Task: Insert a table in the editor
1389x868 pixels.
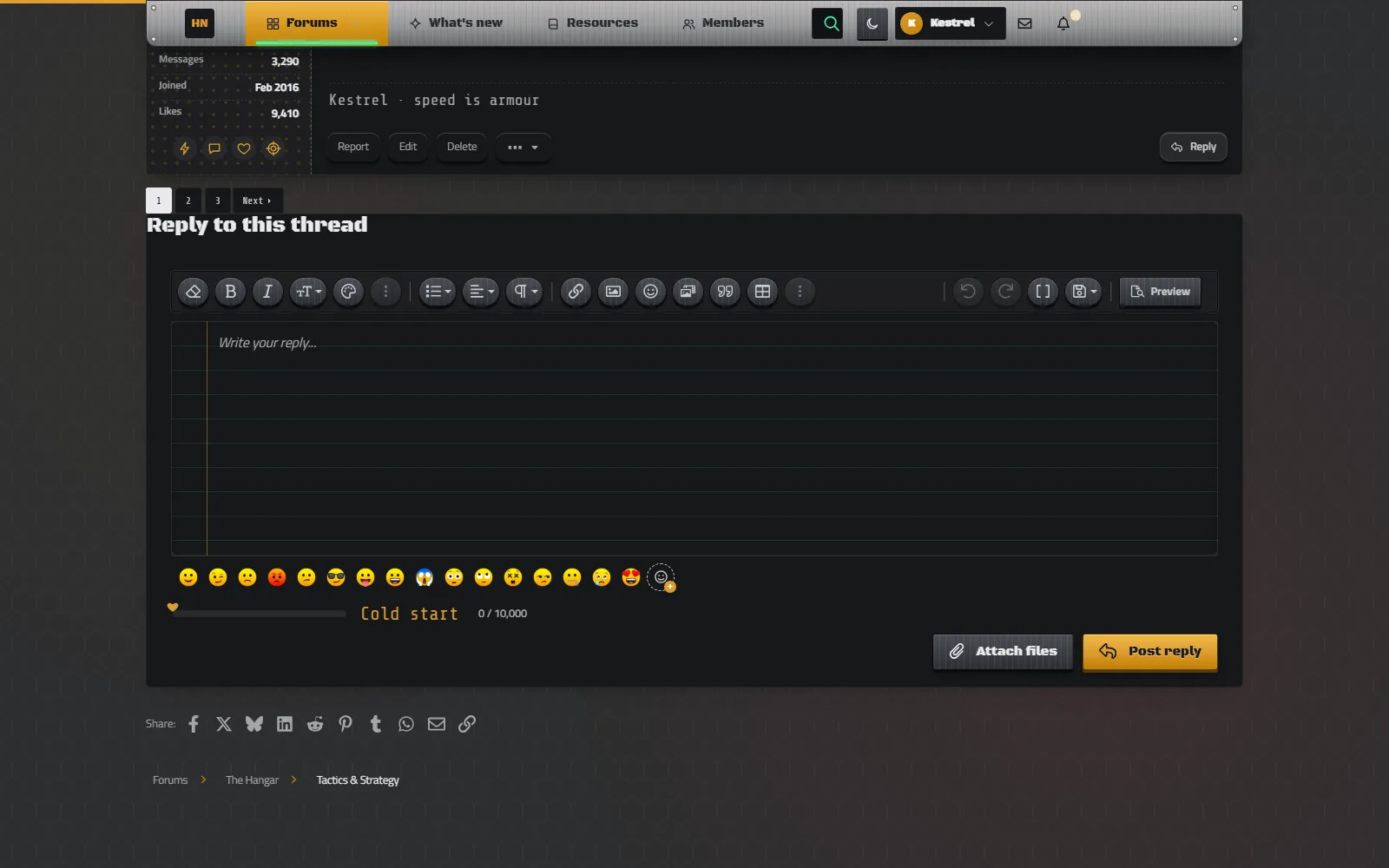Action: 762,292
